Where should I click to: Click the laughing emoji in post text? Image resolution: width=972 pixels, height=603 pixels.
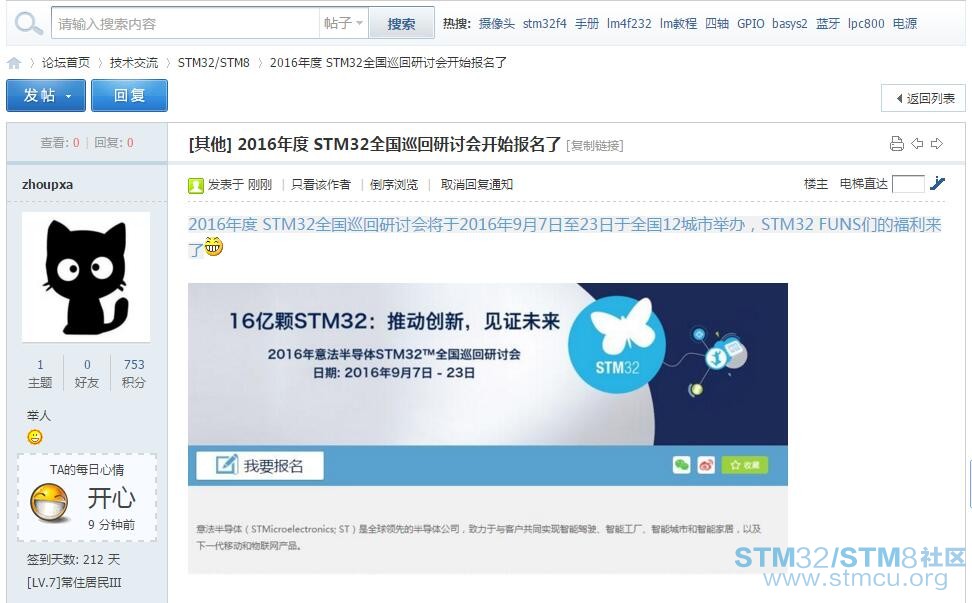pos(214,247)
